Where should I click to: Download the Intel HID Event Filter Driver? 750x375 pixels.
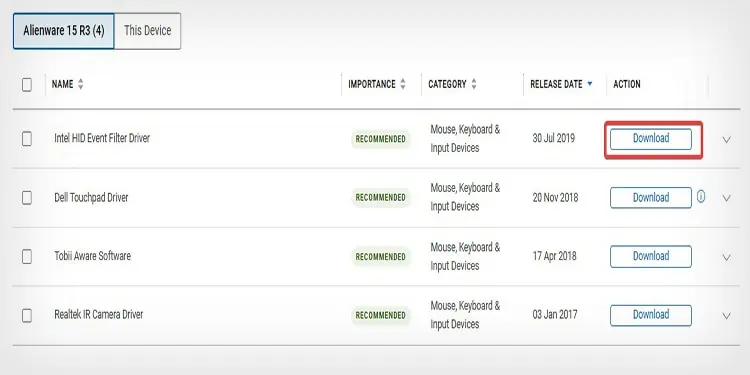click(x=651, y=139)
